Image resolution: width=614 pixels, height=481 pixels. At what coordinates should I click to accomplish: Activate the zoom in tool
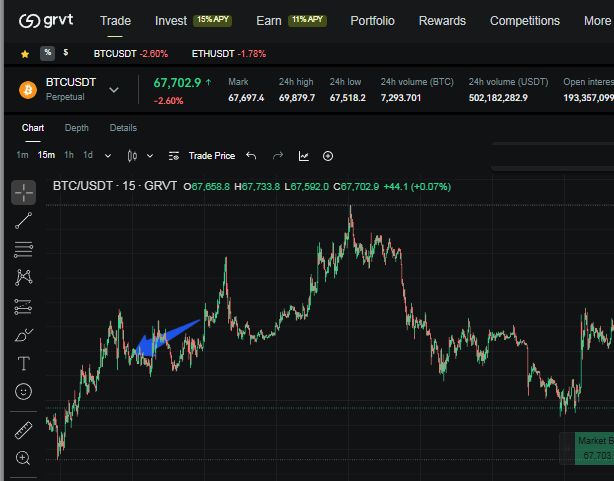(23, 458)
